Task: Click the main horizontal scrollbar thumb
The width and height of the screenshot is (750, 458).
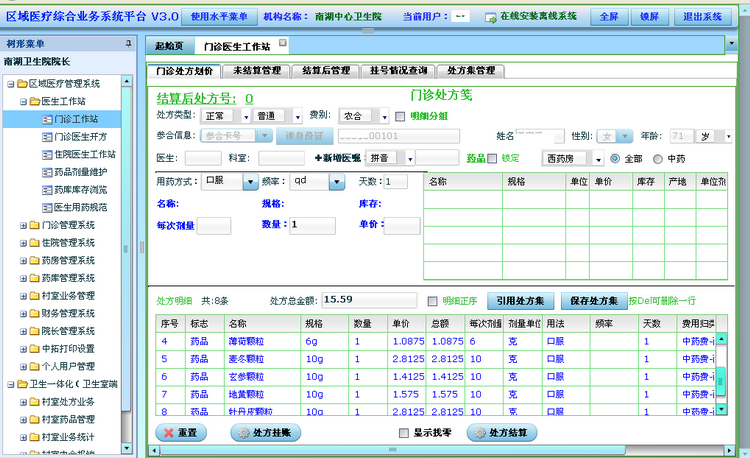Action: point(392,450)
